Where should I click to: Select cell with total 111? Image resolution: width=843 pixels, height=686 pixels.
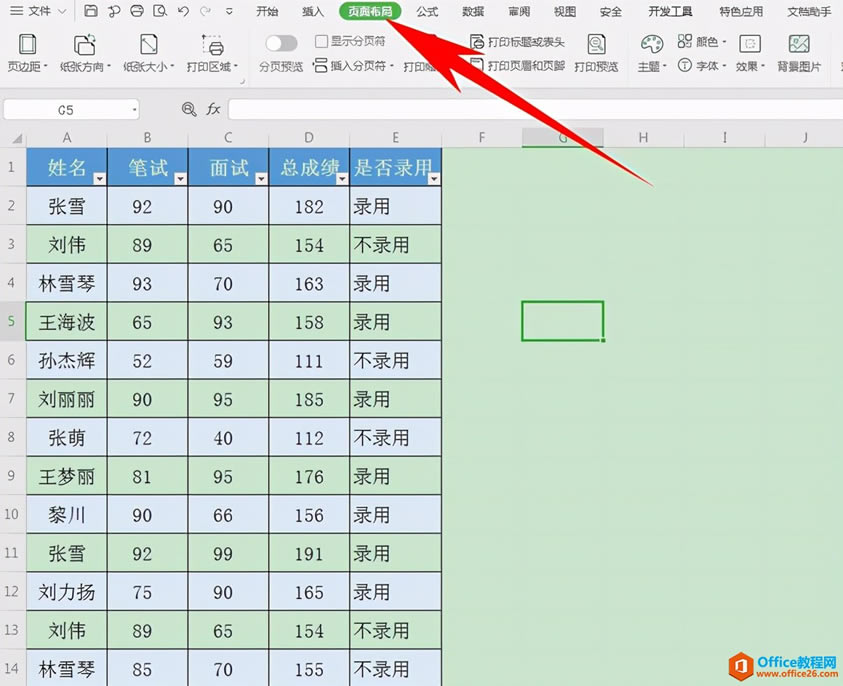(x=309, y=360)
